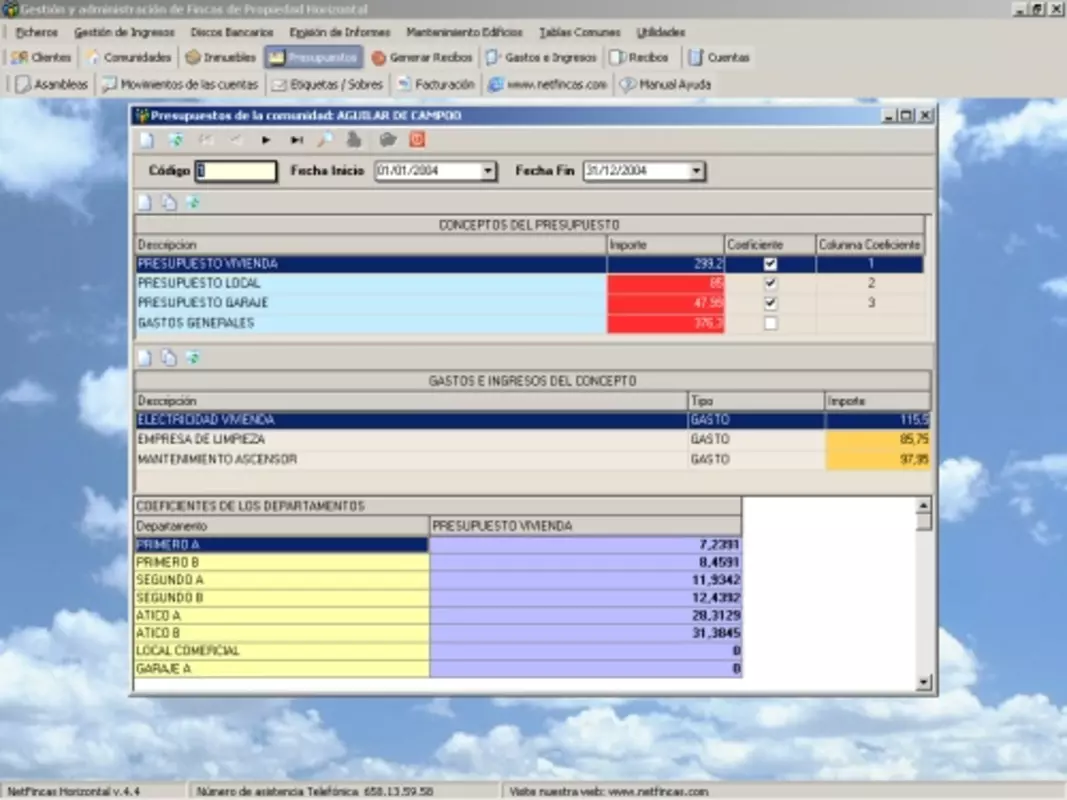This screenshot has height=800, width=1067.
Task: Open the Discos Bancarios menu
Action: [x=231, y=32]
